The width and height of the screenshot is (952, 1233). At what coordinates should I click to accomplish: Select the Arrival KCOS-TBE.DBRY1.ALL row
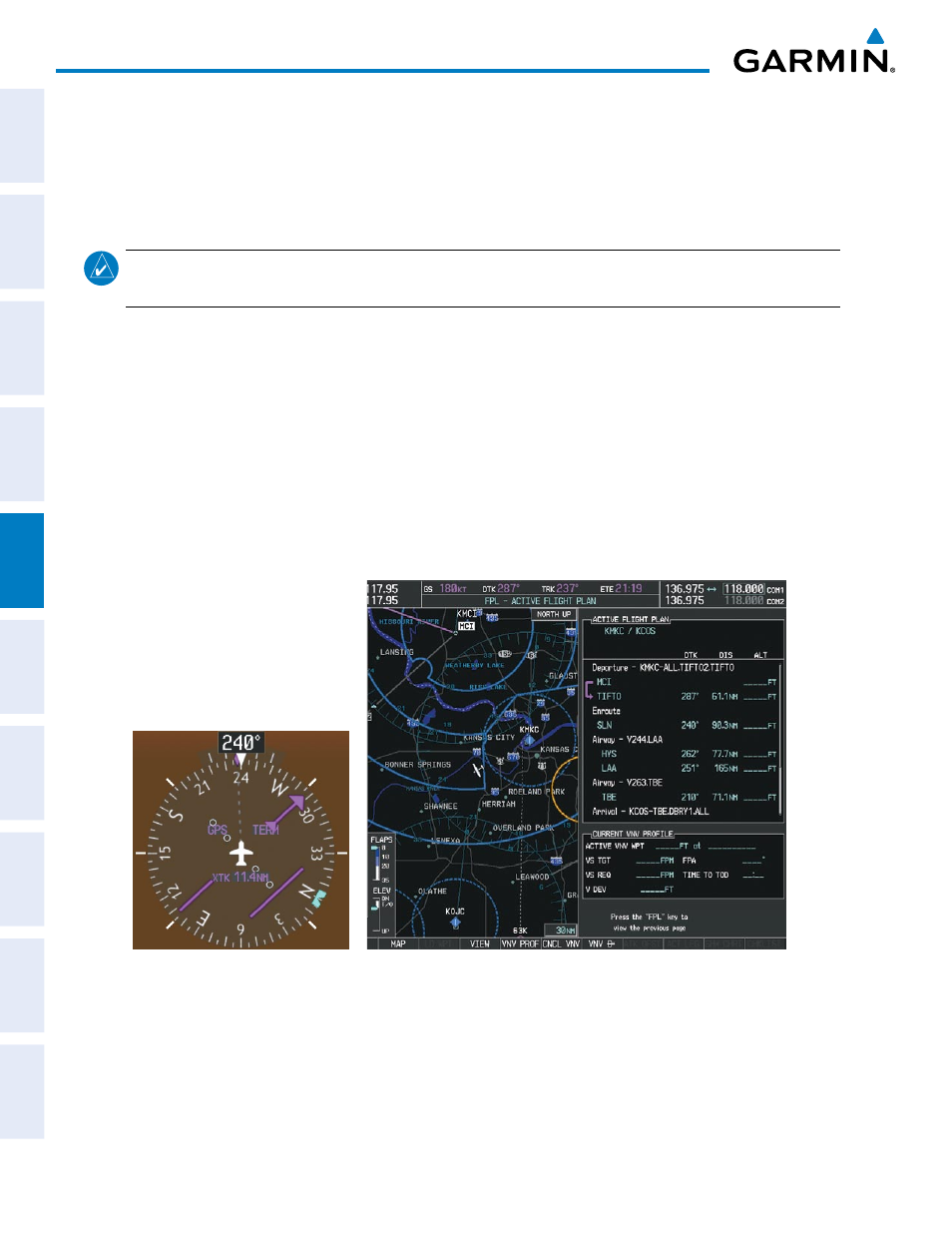pos(651,812)
